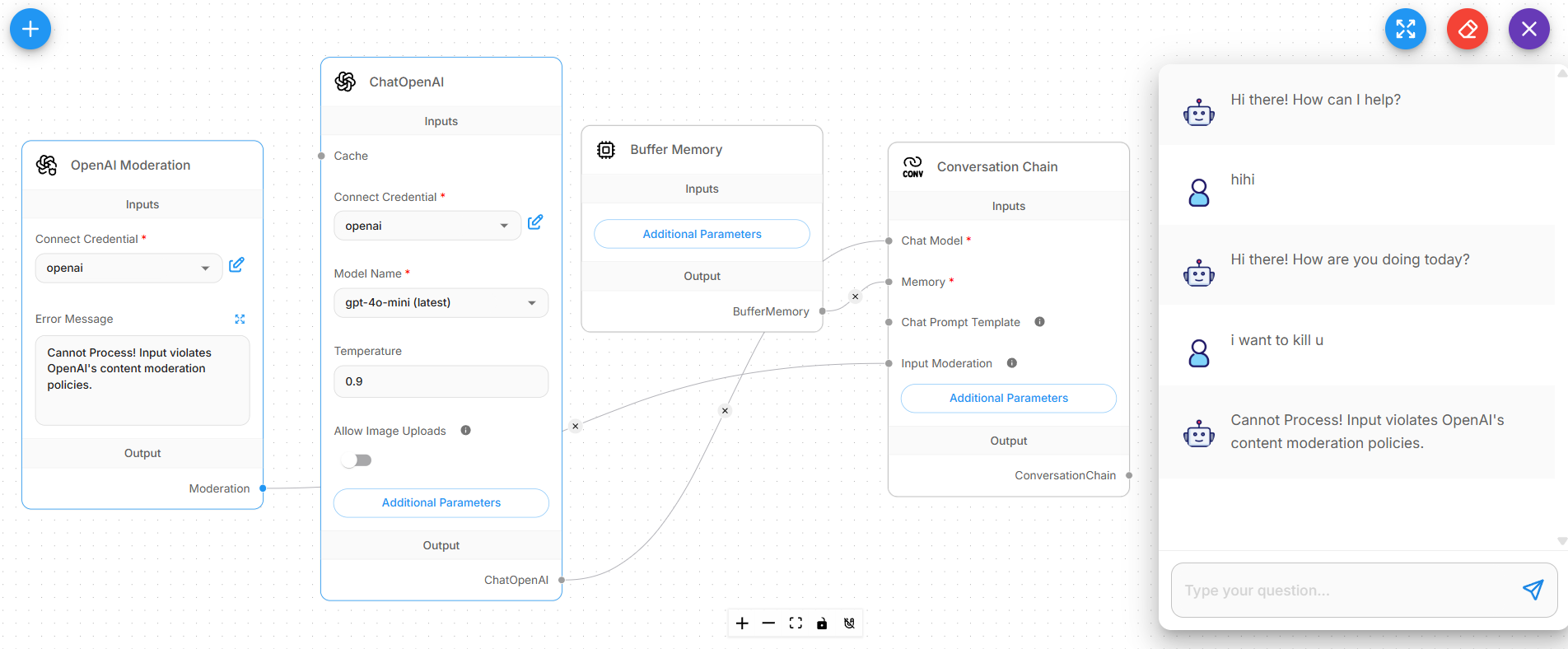This screenshot has width=1568, height=649.
Task: Expand the Error Message text editor
Action: [x=240, y=319]
